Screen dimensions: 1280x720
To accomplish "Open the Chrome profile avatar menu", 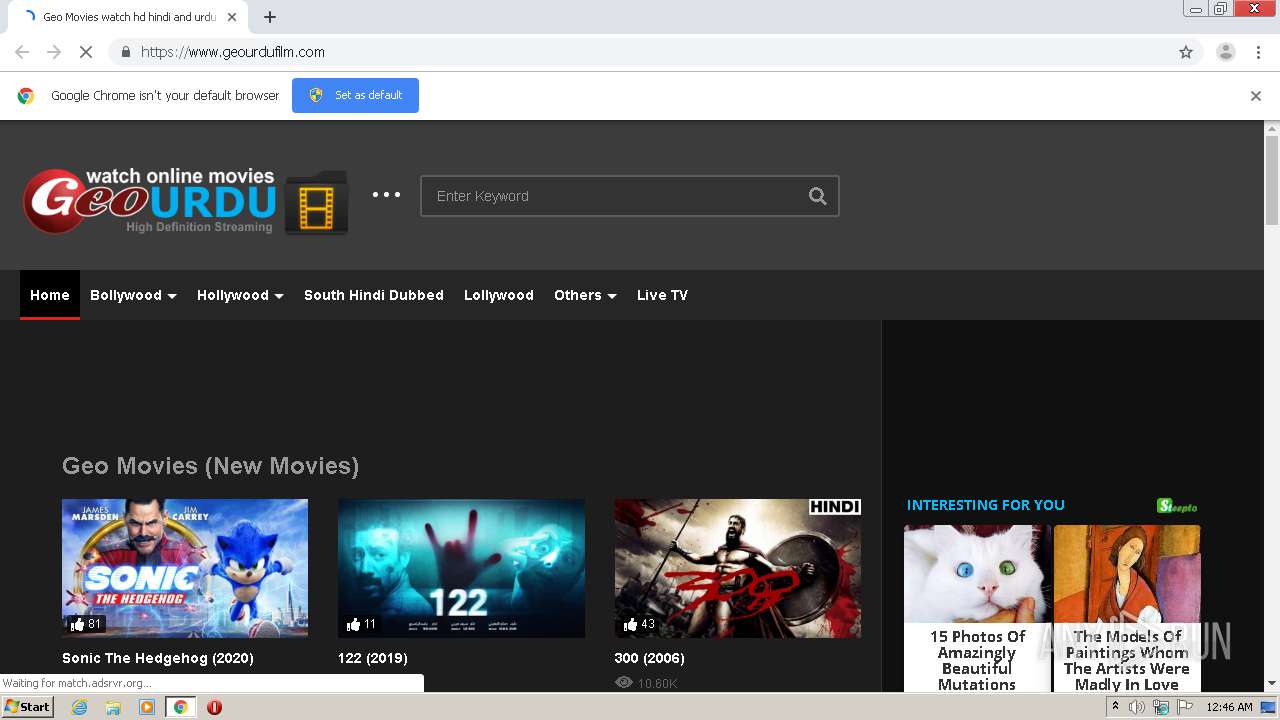I will [x=1225, y=52].
